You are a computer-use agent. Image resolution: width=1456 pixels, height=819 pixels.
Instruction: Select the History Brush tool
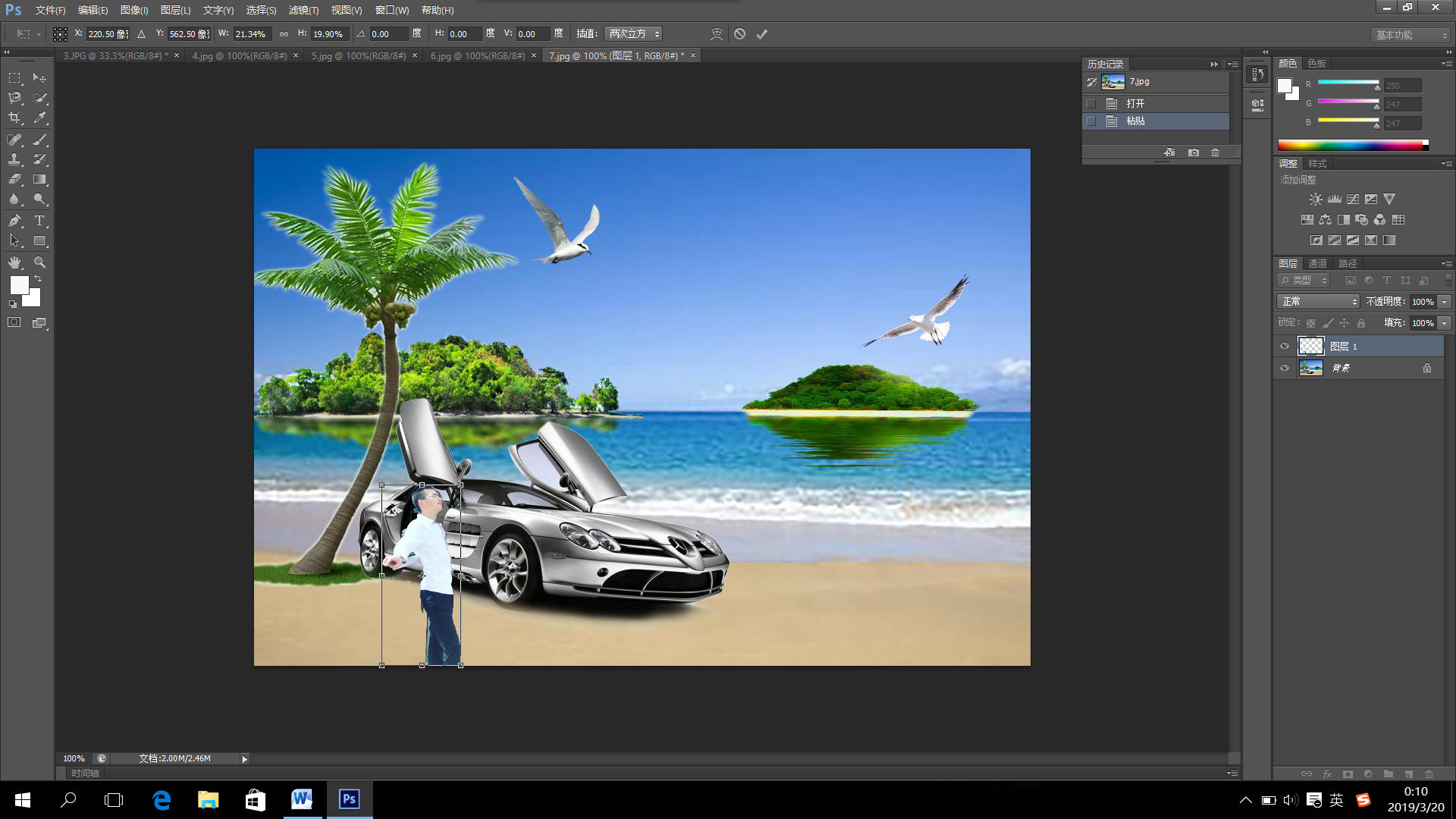pos(39,159)
